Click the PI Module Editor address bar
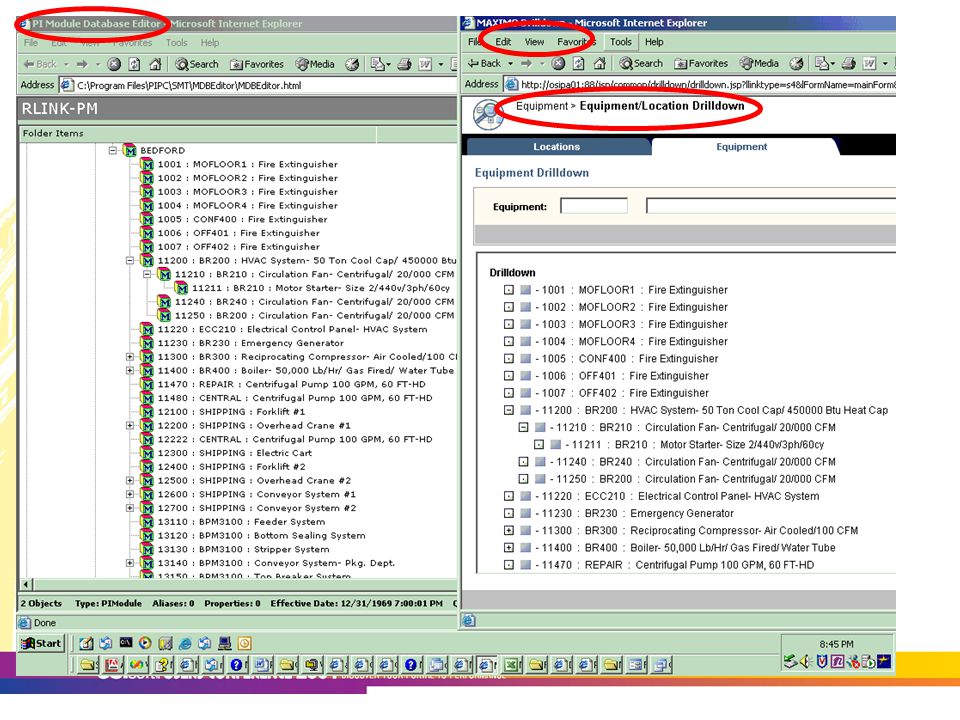This screenshot has height=720, width=960. click(258, 85)
